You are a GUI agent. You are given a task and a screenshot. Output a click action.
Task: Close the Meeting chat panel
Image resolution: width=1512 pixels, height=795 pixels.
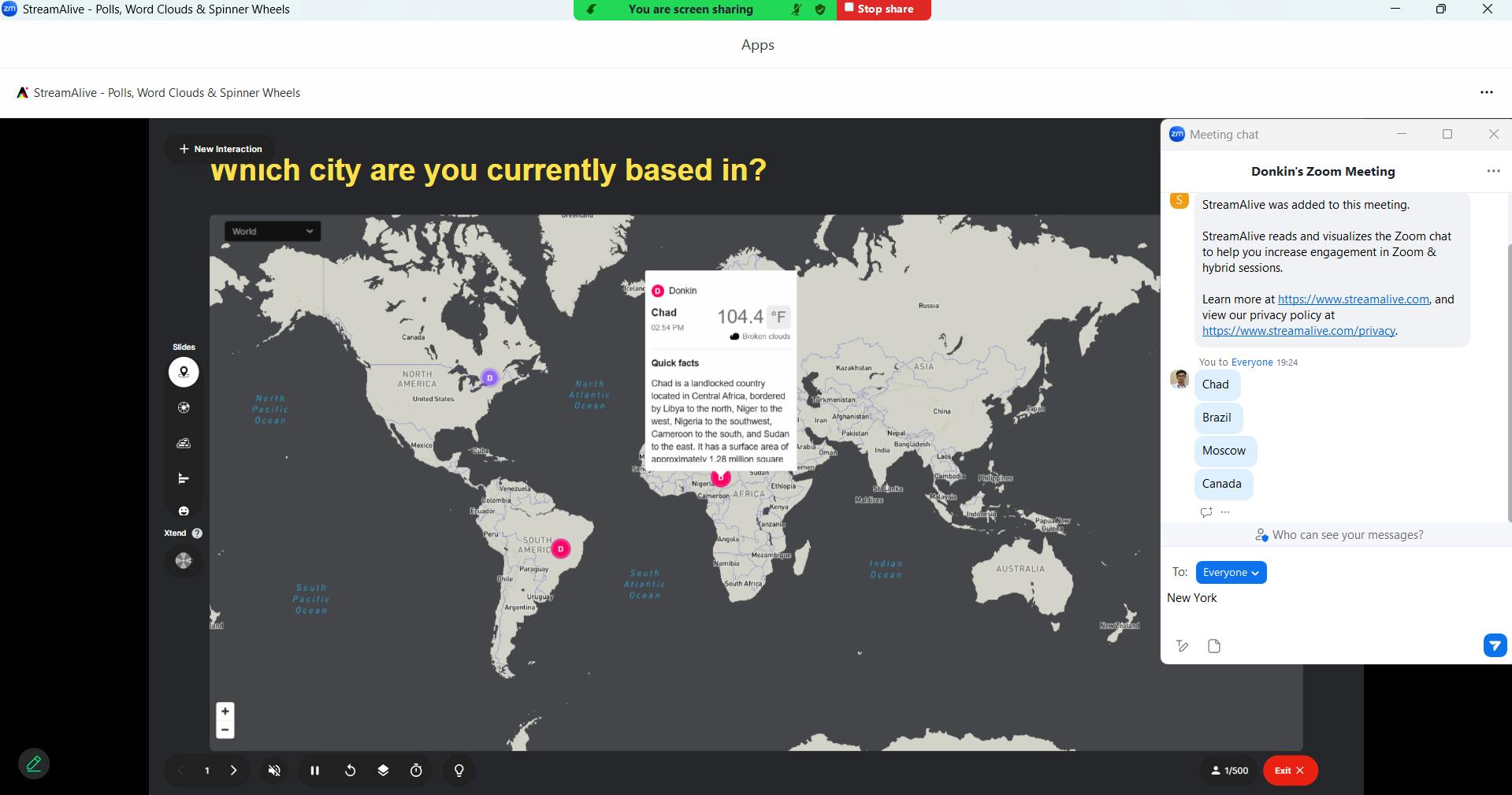click(x=1493, y=134)
